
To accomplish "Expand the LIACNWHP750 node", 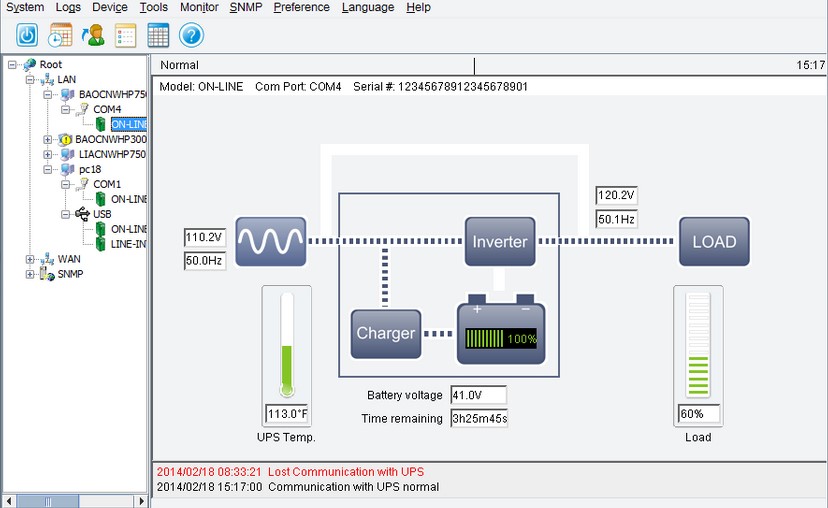I will 48,154.
